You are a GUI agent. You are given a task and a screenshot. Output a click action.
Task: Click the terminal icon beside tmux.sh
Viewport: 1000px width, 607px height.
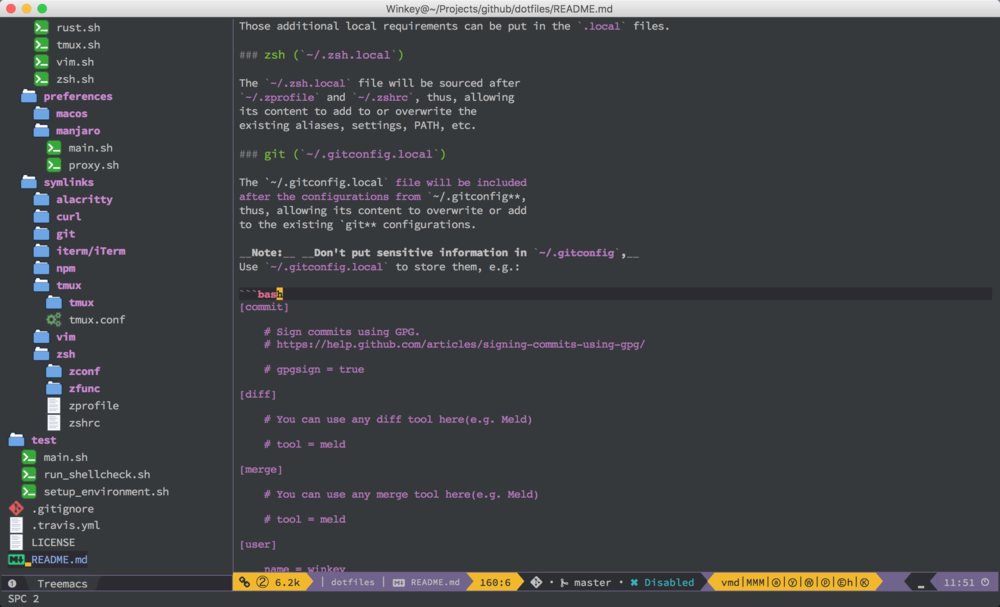pos(41,45)
